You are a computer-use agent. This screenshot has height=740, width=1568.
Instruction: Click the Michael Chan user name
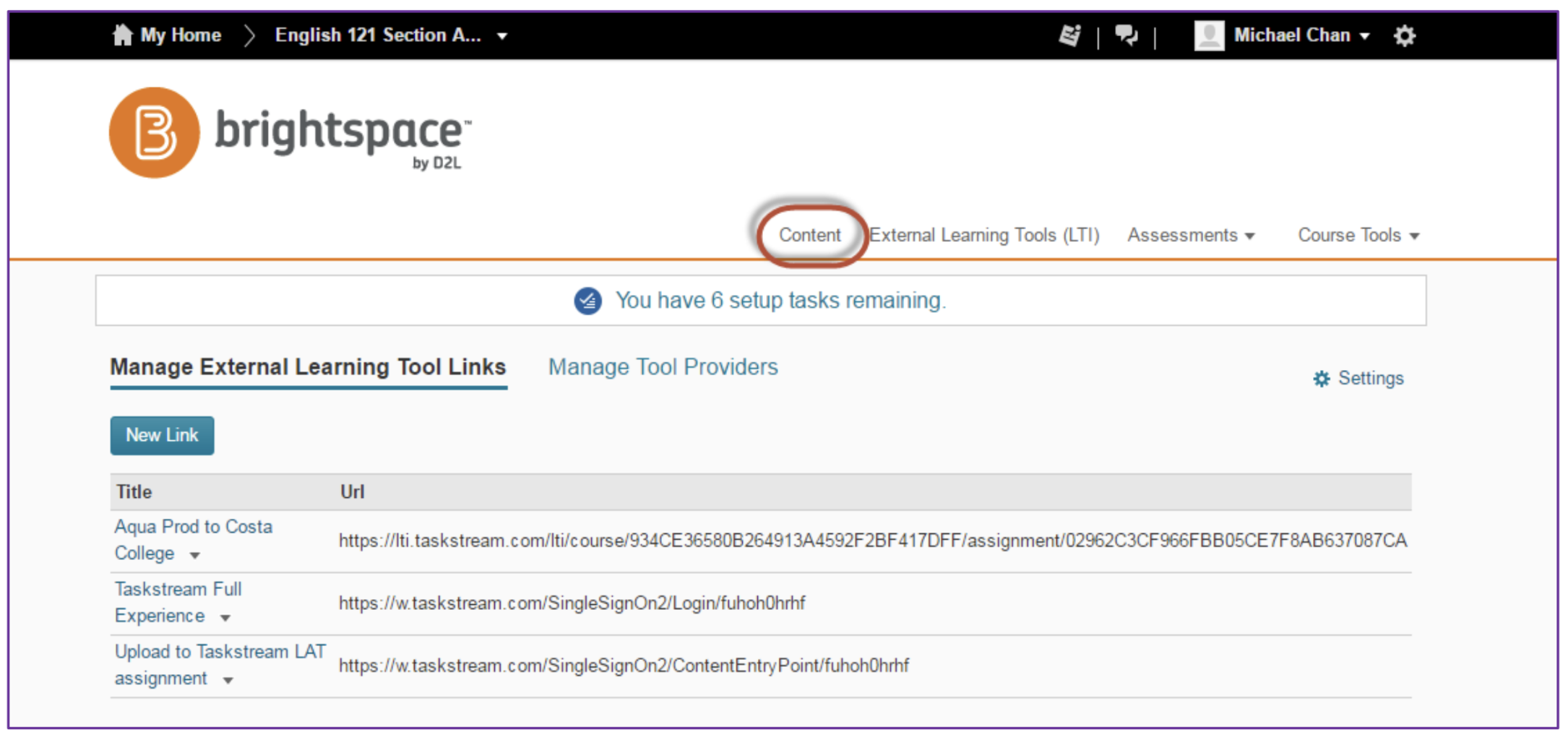(x=1291, y=35)
